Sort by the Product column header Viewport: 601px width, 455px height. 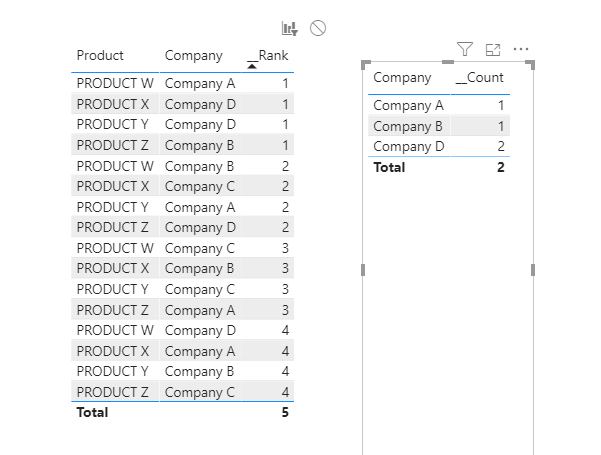[x=100, y=56]
